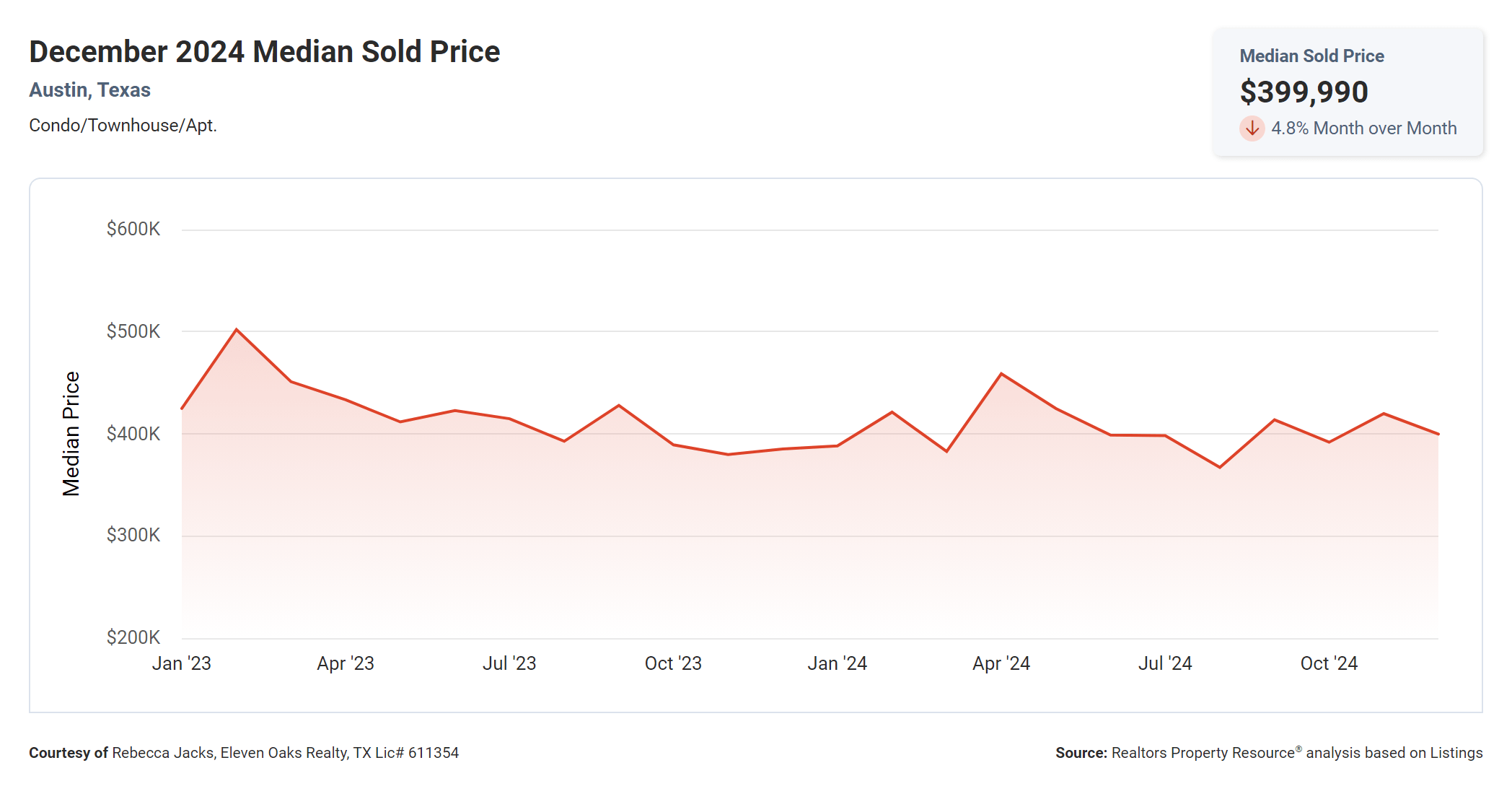Click the Condo/Townhouse/Apt. property type text
The width and height of the screenshot is (1512, 794).
(x=123, y=126)
